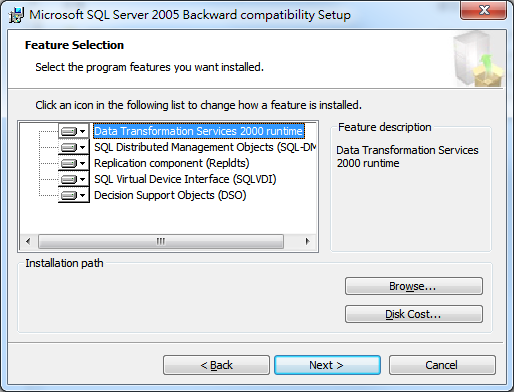Click drive icon next to Replication component
Screen dimensions: 514x392
[x=74, y=163]
